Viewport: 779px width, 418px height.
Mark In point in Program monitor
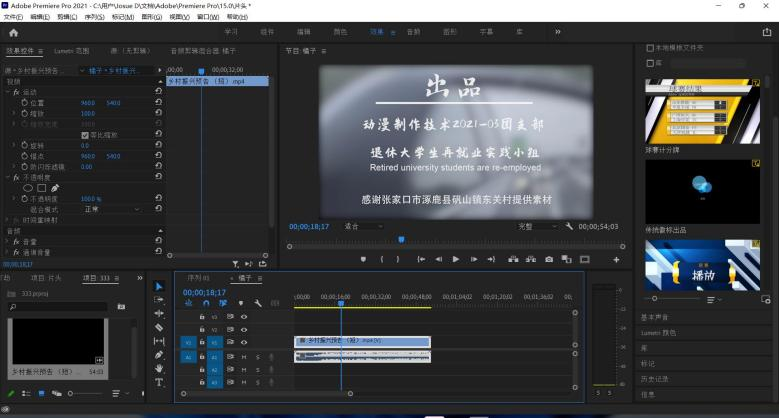click(382, 259)
